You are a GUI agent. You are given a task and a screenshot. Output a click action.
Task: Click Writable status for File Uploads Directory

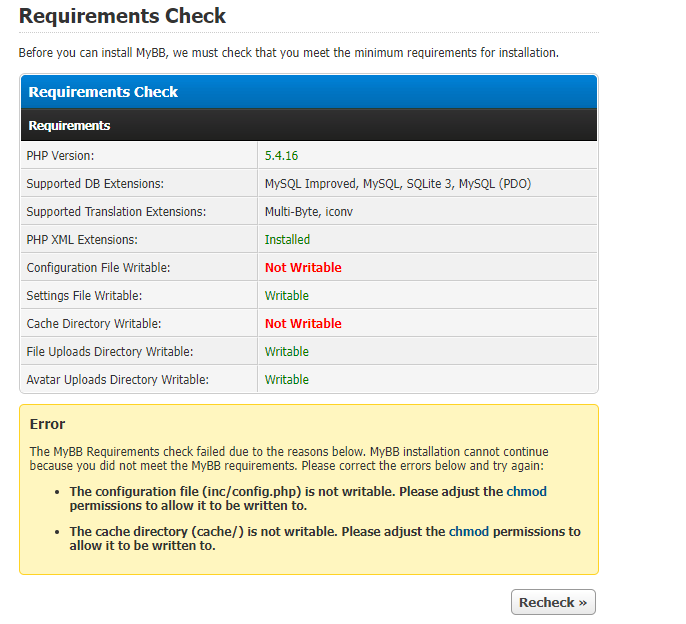[x=287, y=351]
